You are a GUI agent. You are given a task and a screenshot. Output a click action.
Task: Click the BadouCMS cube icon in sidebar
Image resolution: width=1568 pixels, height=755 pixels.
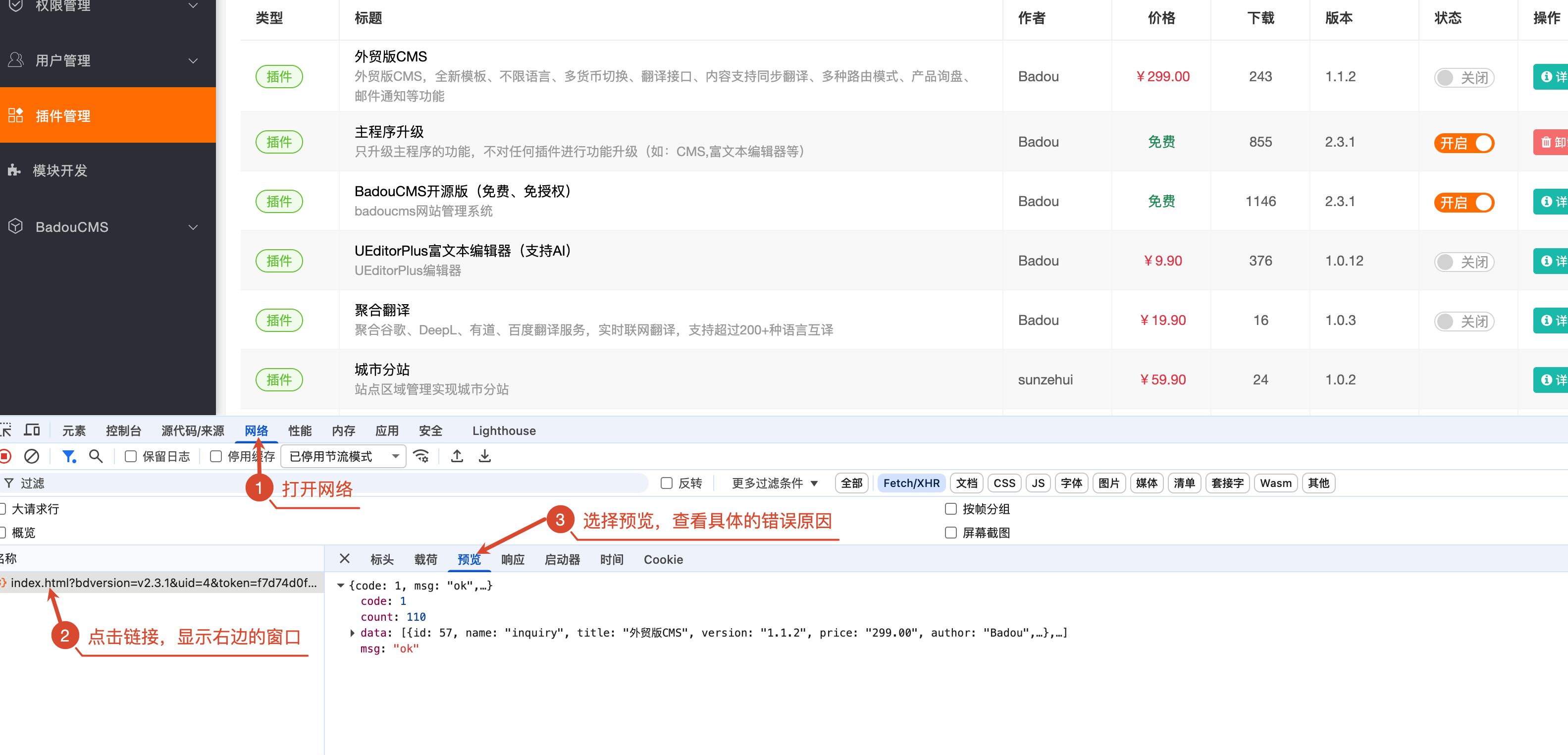click(16, 226)
